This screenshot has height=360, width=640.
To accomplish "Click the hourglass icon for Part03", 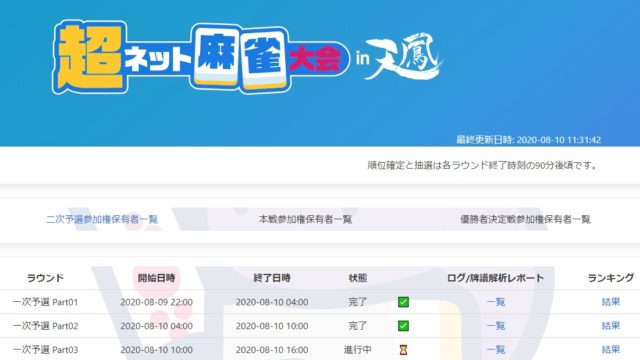I will (403, 350).
